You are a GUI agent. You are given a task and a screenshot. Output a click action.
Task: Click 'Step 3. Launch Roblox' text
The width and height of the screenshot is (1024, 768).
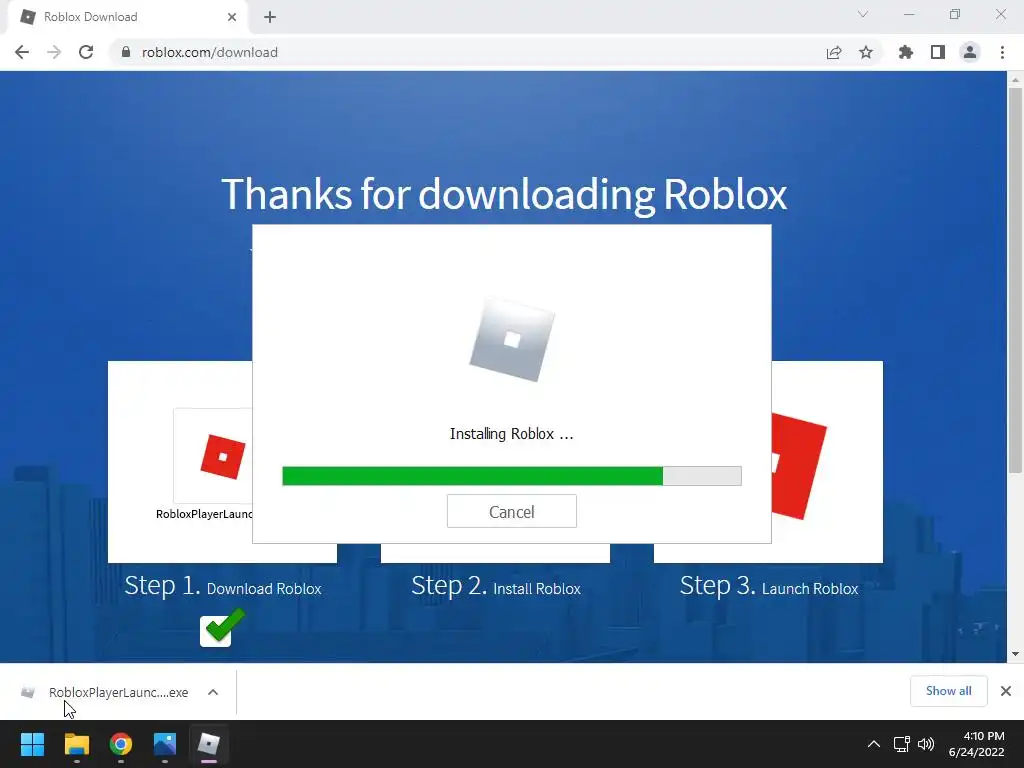[769, 586]
